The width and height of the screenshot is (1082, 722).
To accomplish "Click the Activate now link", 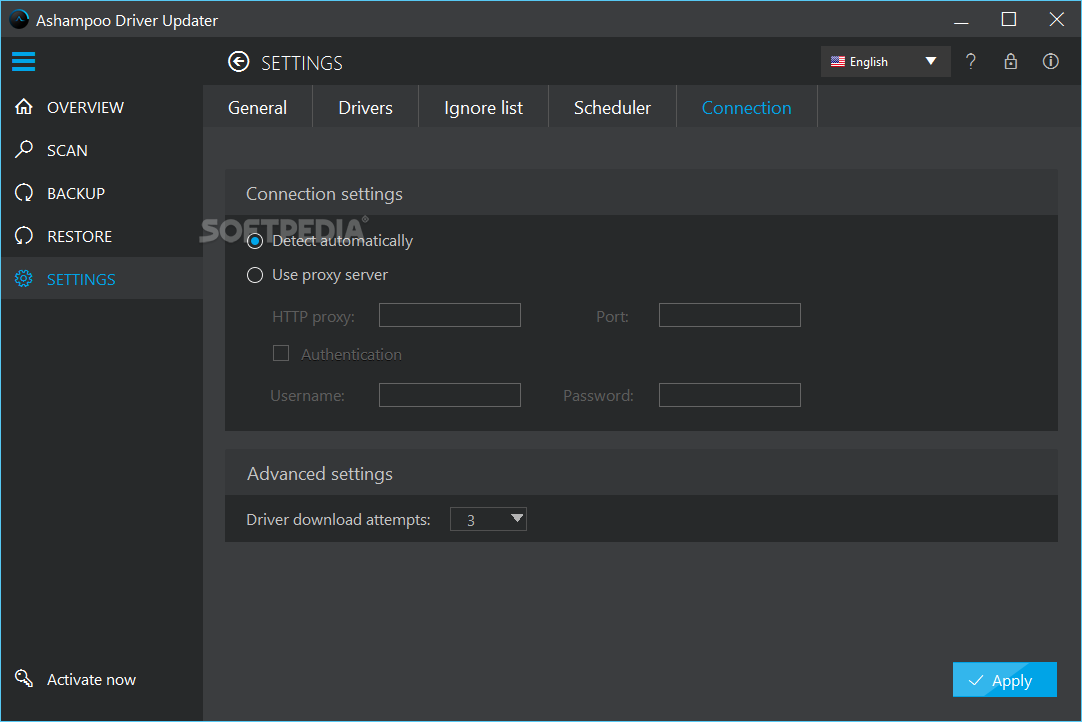I will point(91,680).
